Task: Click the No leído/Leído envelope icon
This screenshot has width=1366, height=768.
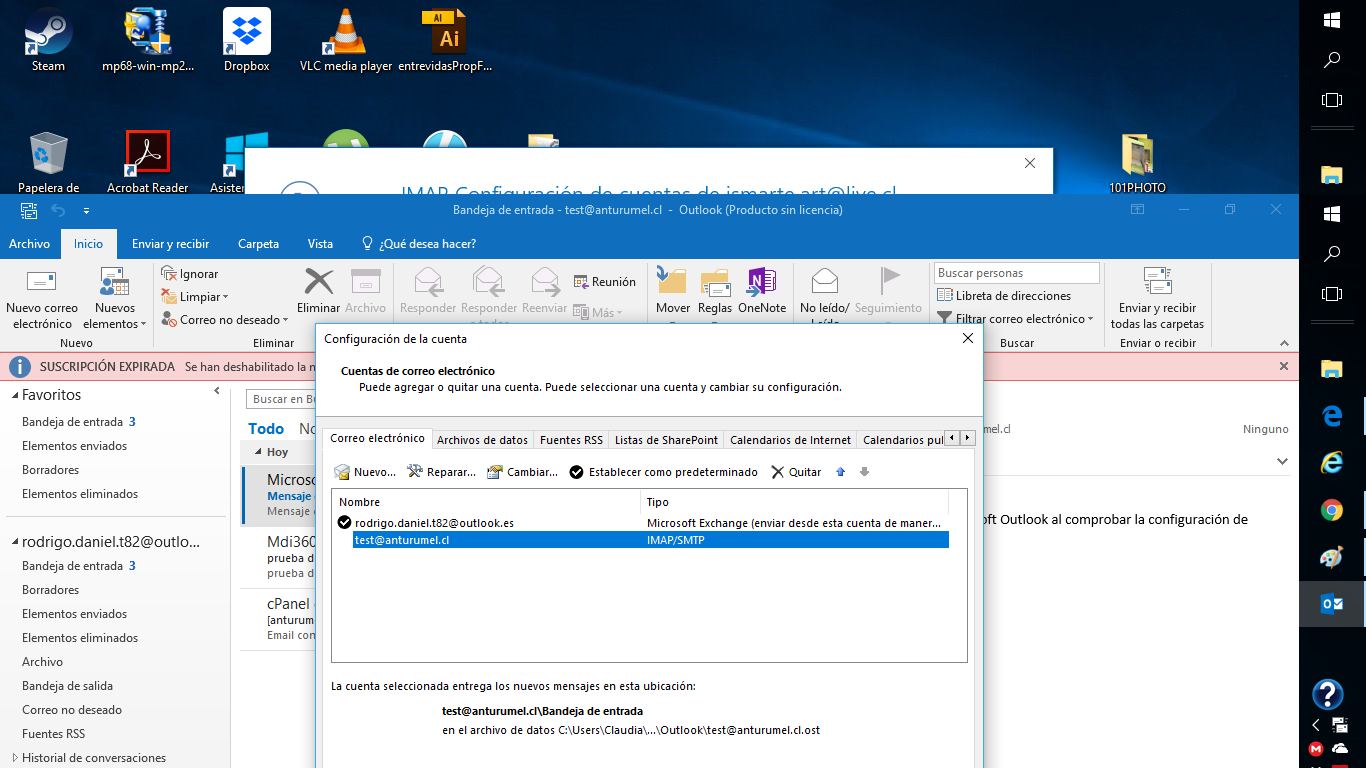Action: pyautogui.click(x=825, y=281)
